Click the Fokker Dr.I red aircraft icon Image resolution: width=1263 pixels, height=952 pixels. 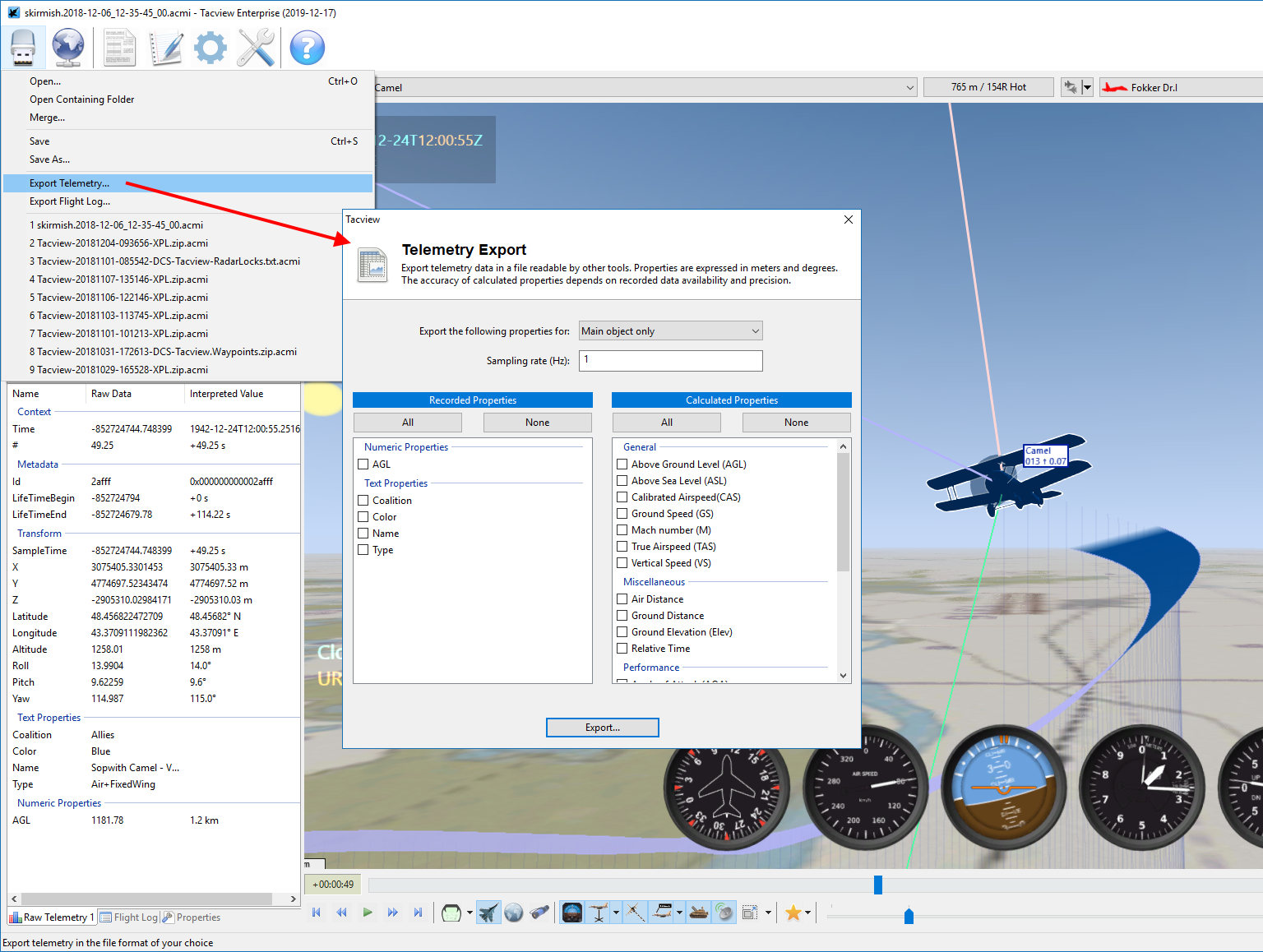pyautogui.click(x=1115, y=87)
